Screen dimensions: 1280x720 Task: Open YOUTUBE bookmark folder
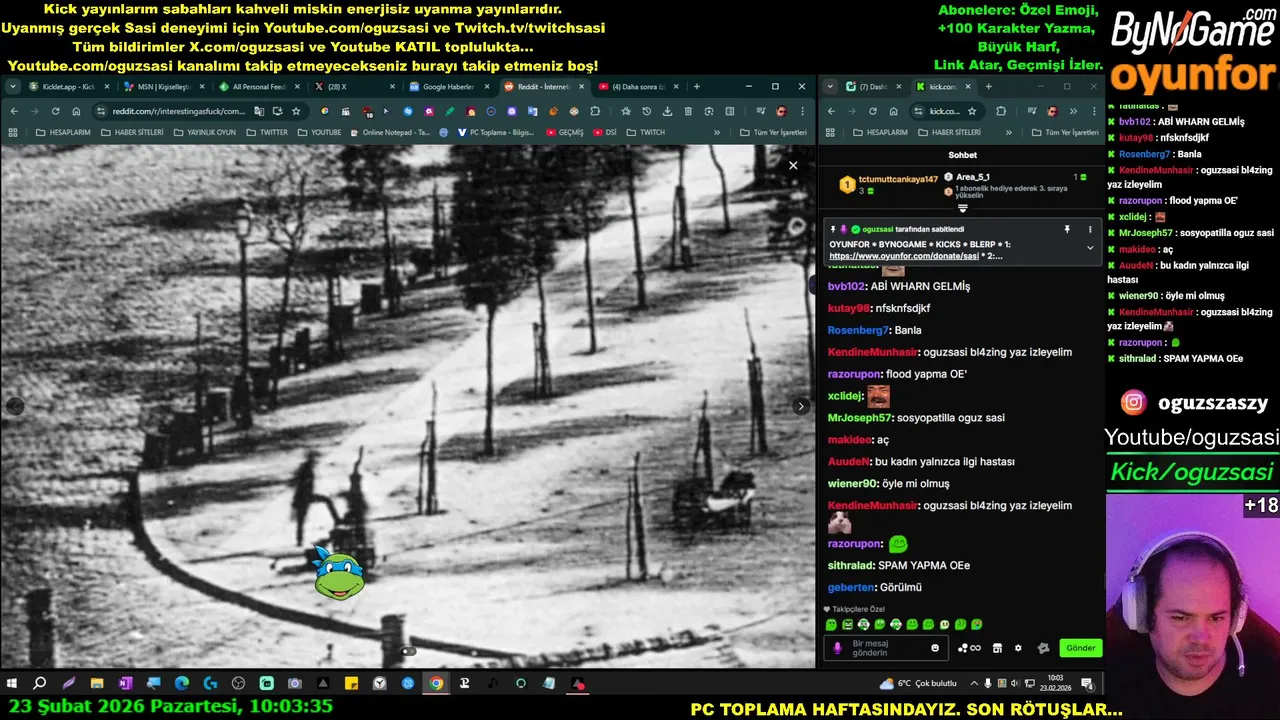318,132
